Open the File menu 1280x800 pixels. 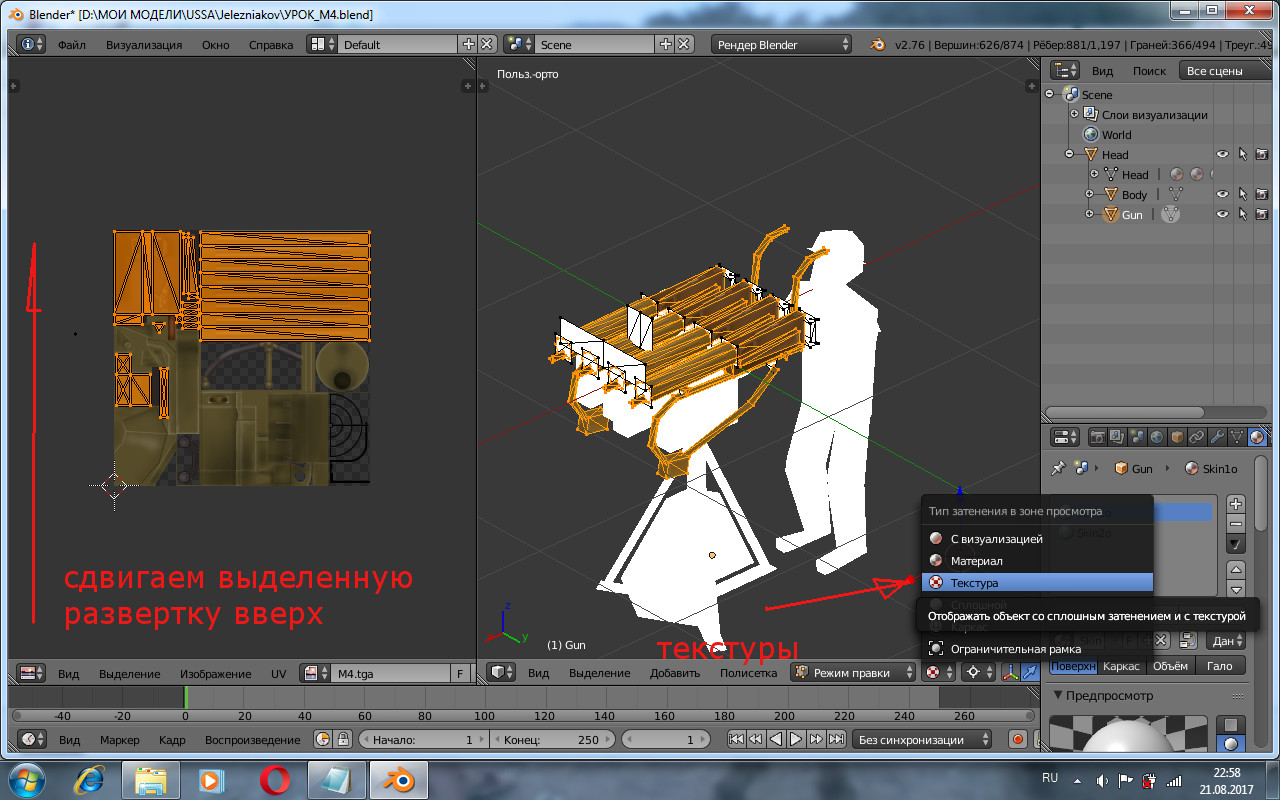tap(71, 45)
